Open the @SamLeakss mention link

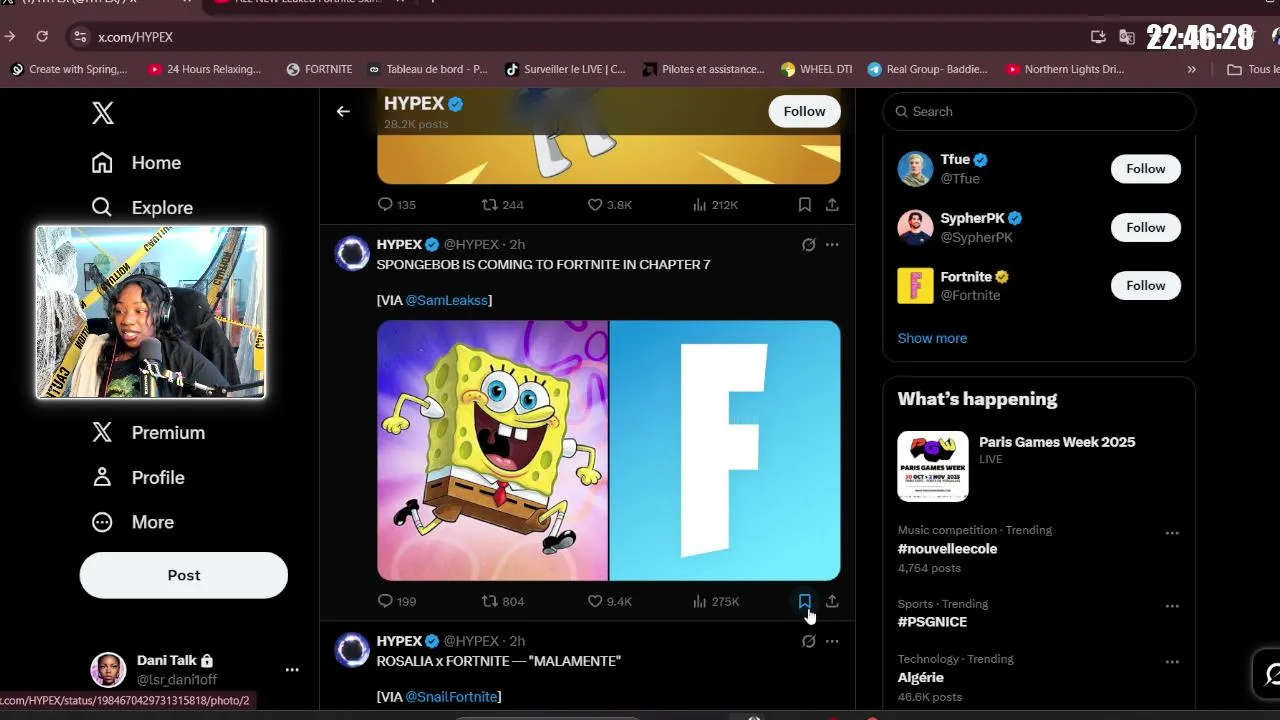point(446,300)
